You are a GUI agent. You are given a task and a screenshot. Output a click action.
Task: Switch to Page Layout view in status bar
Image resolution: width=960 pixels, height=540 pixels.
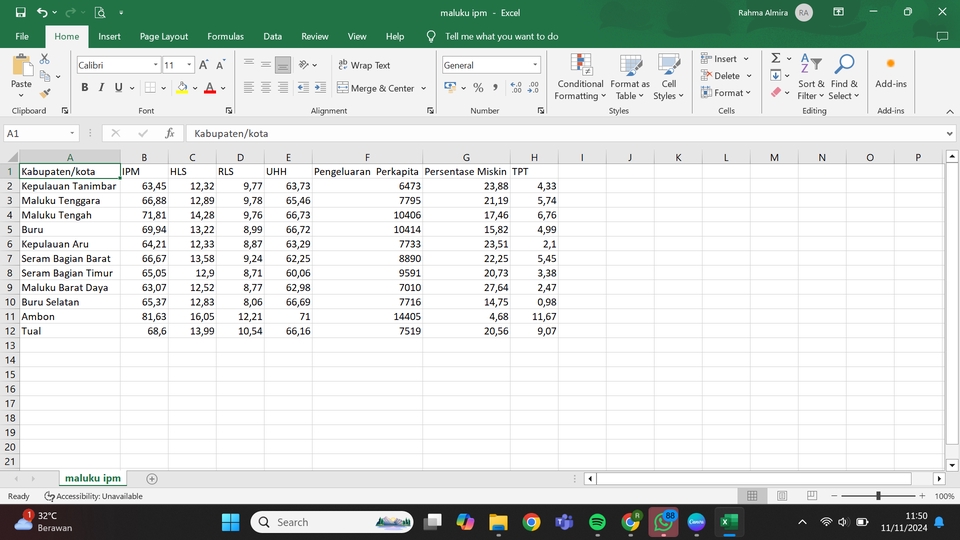(x=782, y=496)
